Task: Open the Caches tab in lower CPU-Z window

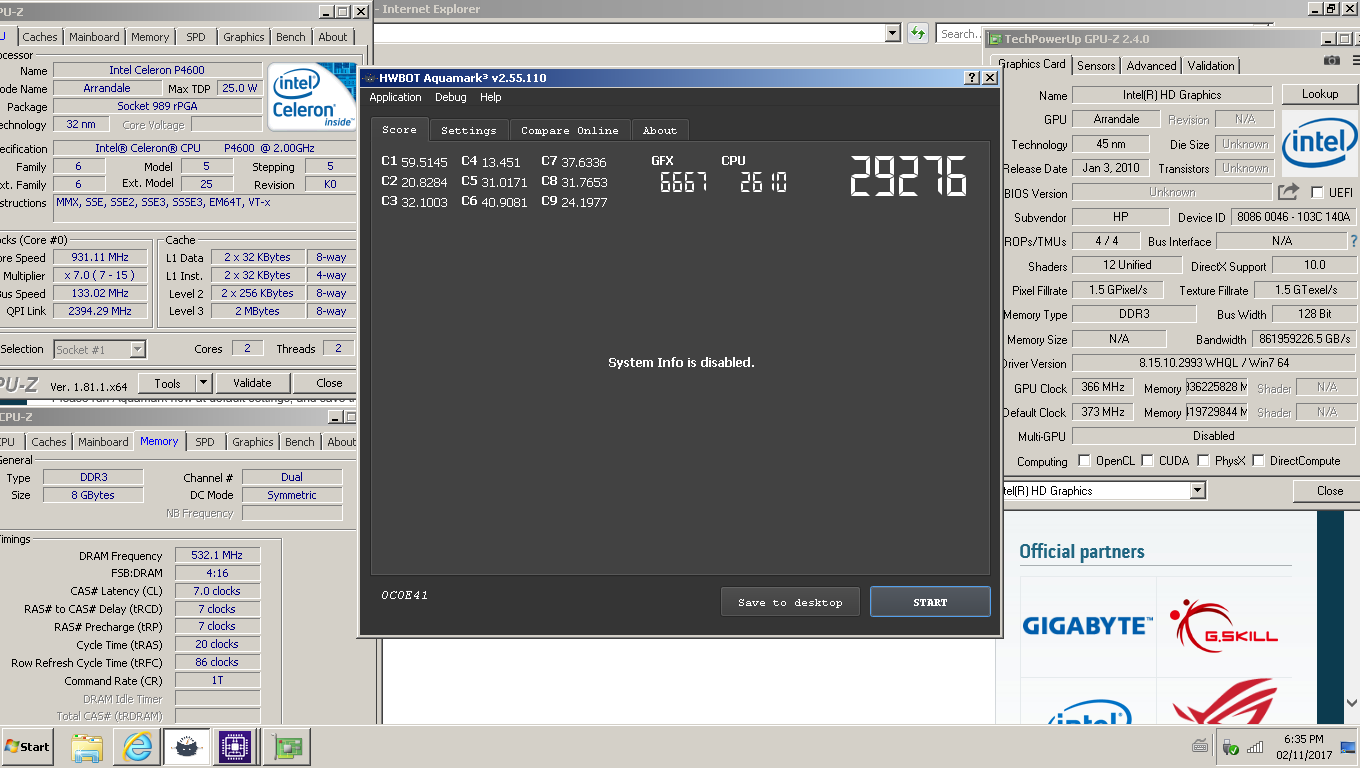Action: (x=48, y=442)
